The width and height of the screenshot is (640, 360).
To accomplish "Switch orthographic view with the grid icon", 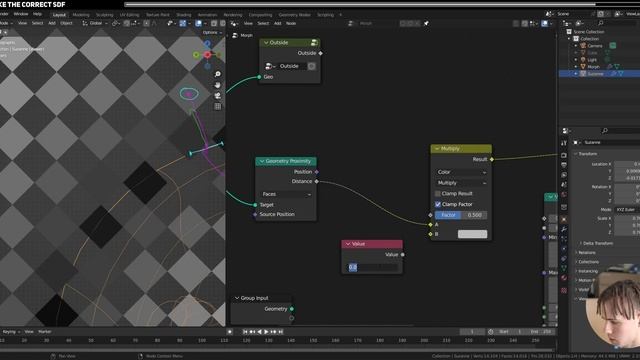I will point(218,106).
